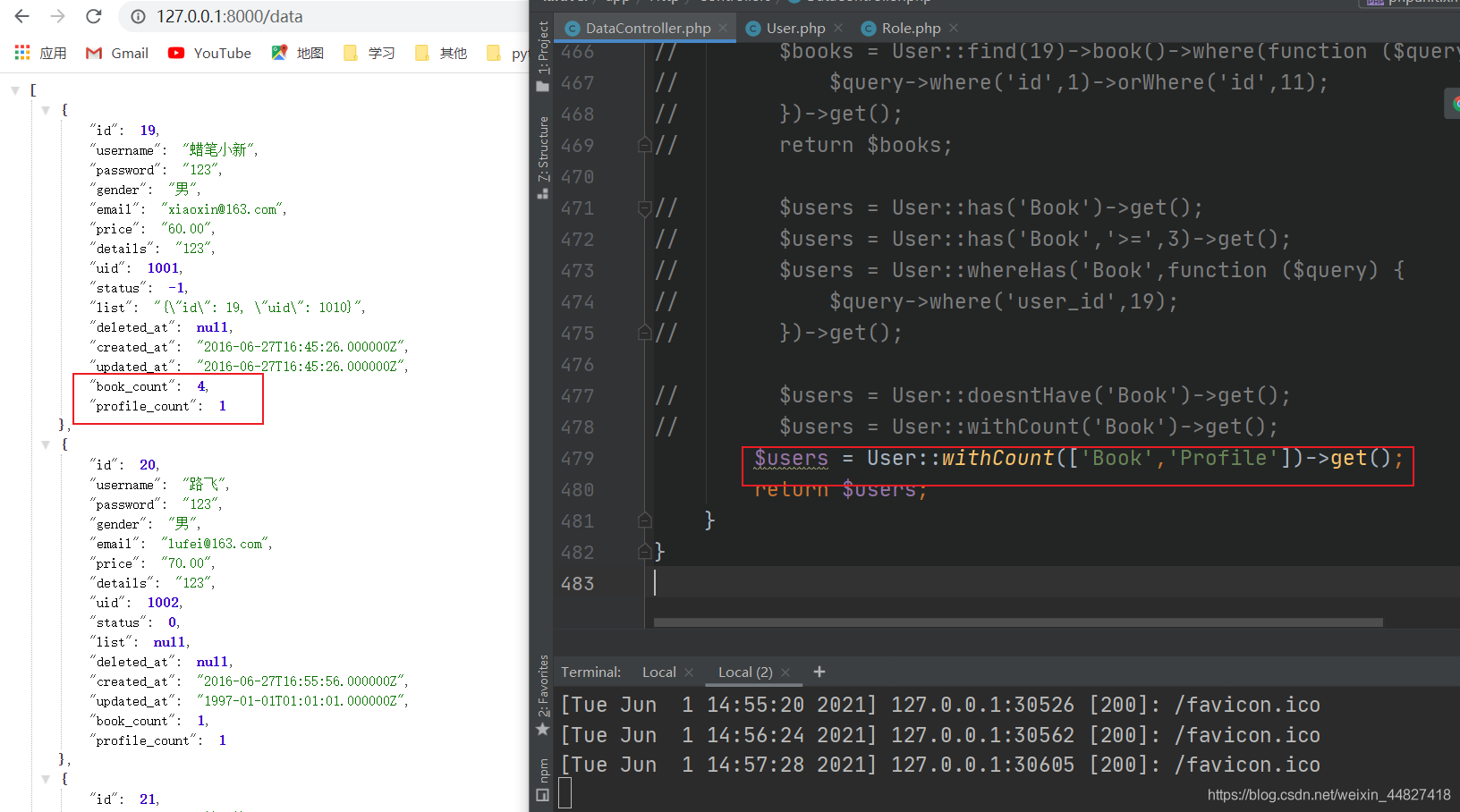
Task: Open the 1: Project tool window
Action: pyautogui.click(x=543, y=56)
